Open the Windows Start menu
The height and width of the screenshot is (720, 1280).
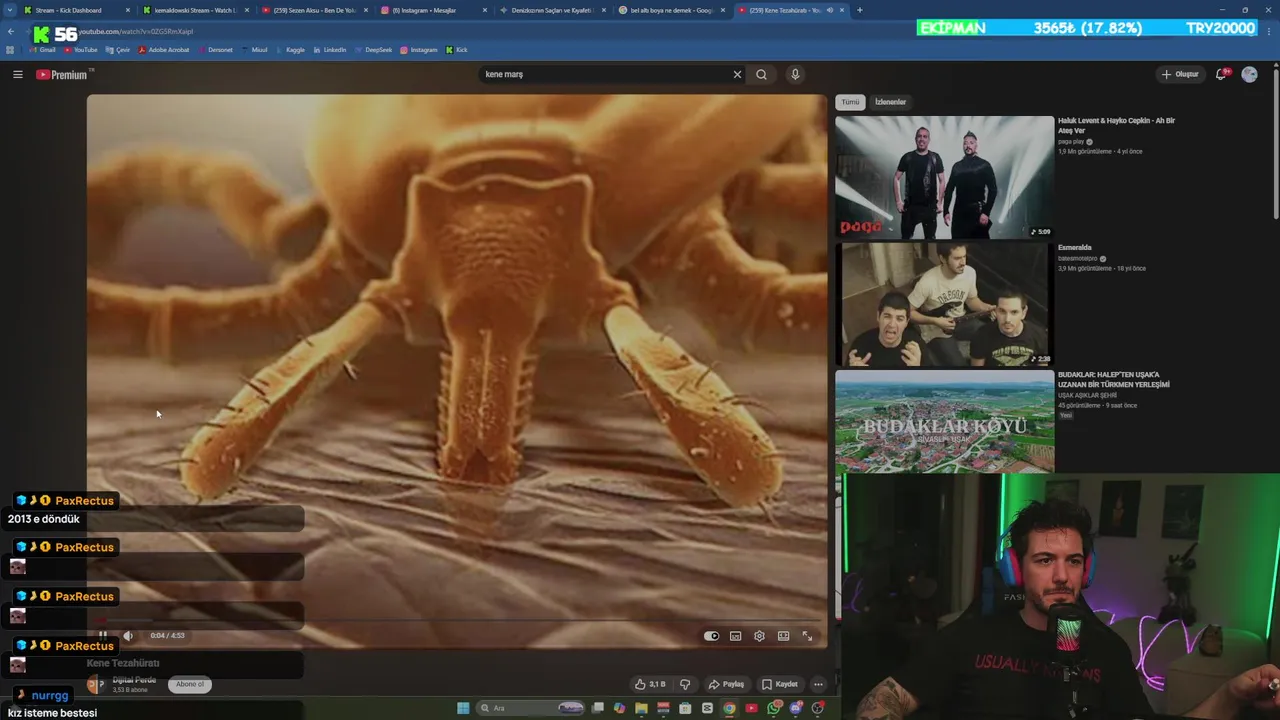point(463,708)
